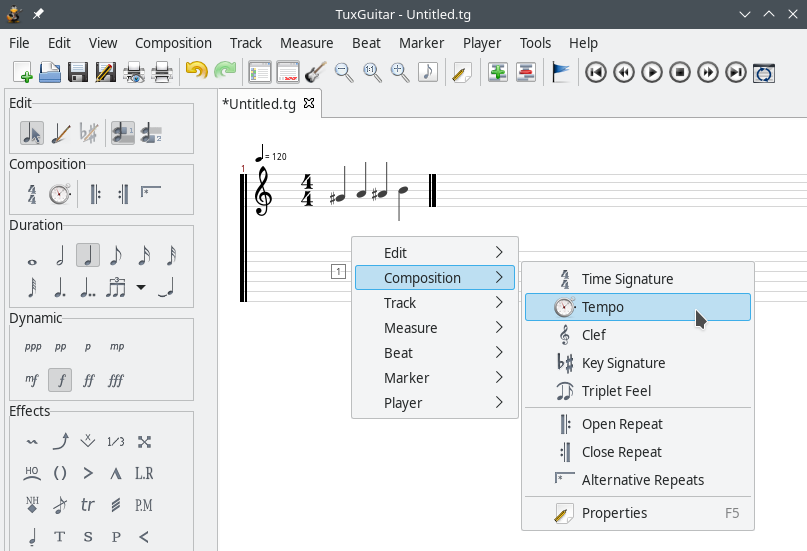Click the trill 'tr' effect icon
807x551 pixels.
tap(88, 505)
